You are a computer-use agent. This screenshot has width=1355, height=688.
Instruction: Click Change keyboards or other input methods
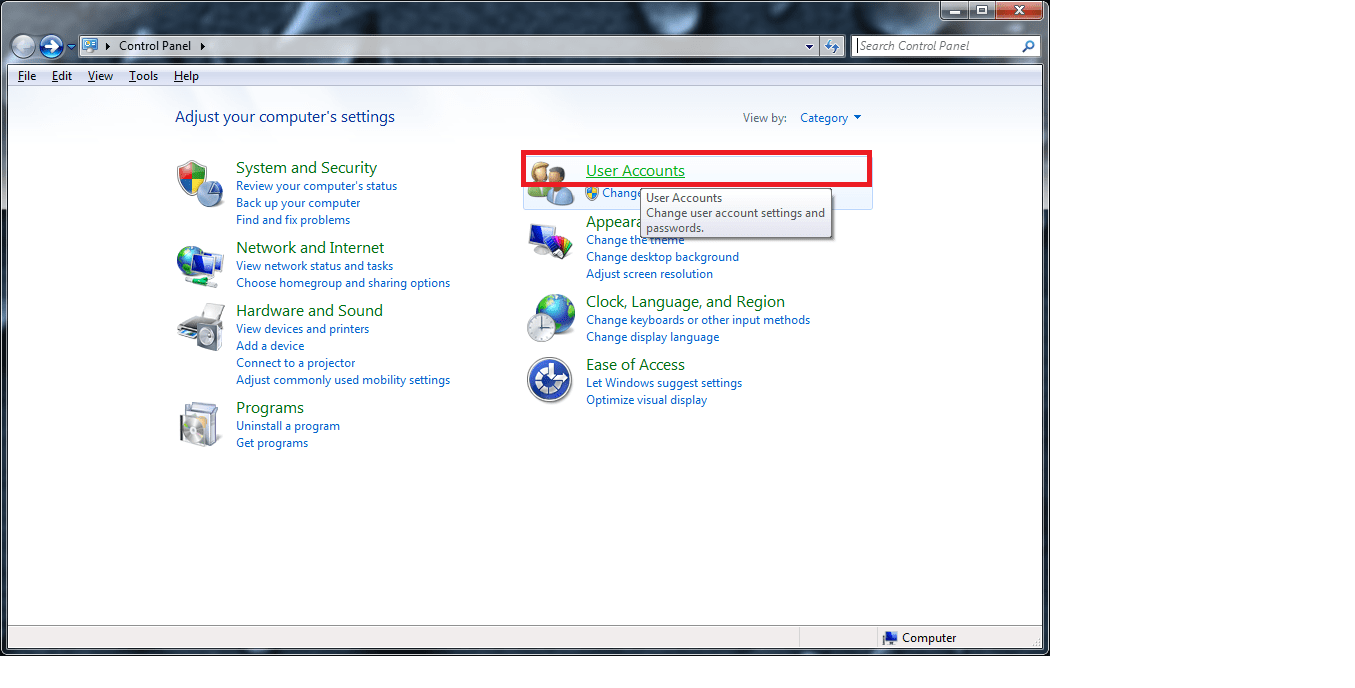[x=698, y=320]
